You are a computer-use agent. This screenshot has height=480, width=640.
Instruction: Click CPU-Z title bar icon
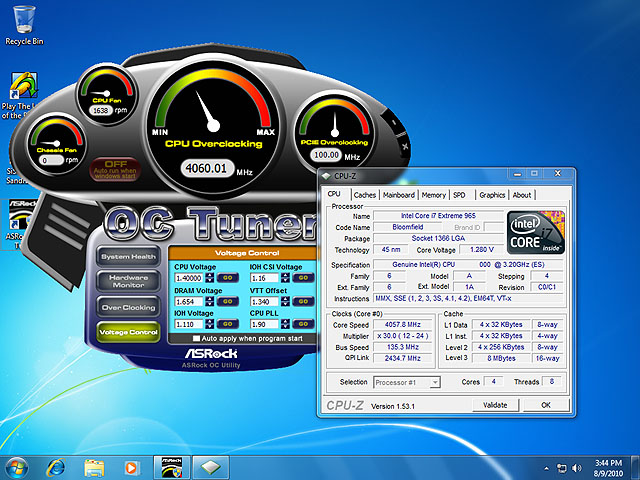pos(326,176)
